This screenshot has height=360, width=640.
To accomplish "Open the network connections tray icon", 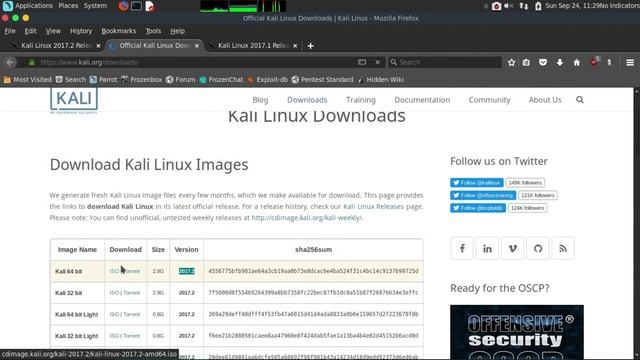I will (524, 6).
